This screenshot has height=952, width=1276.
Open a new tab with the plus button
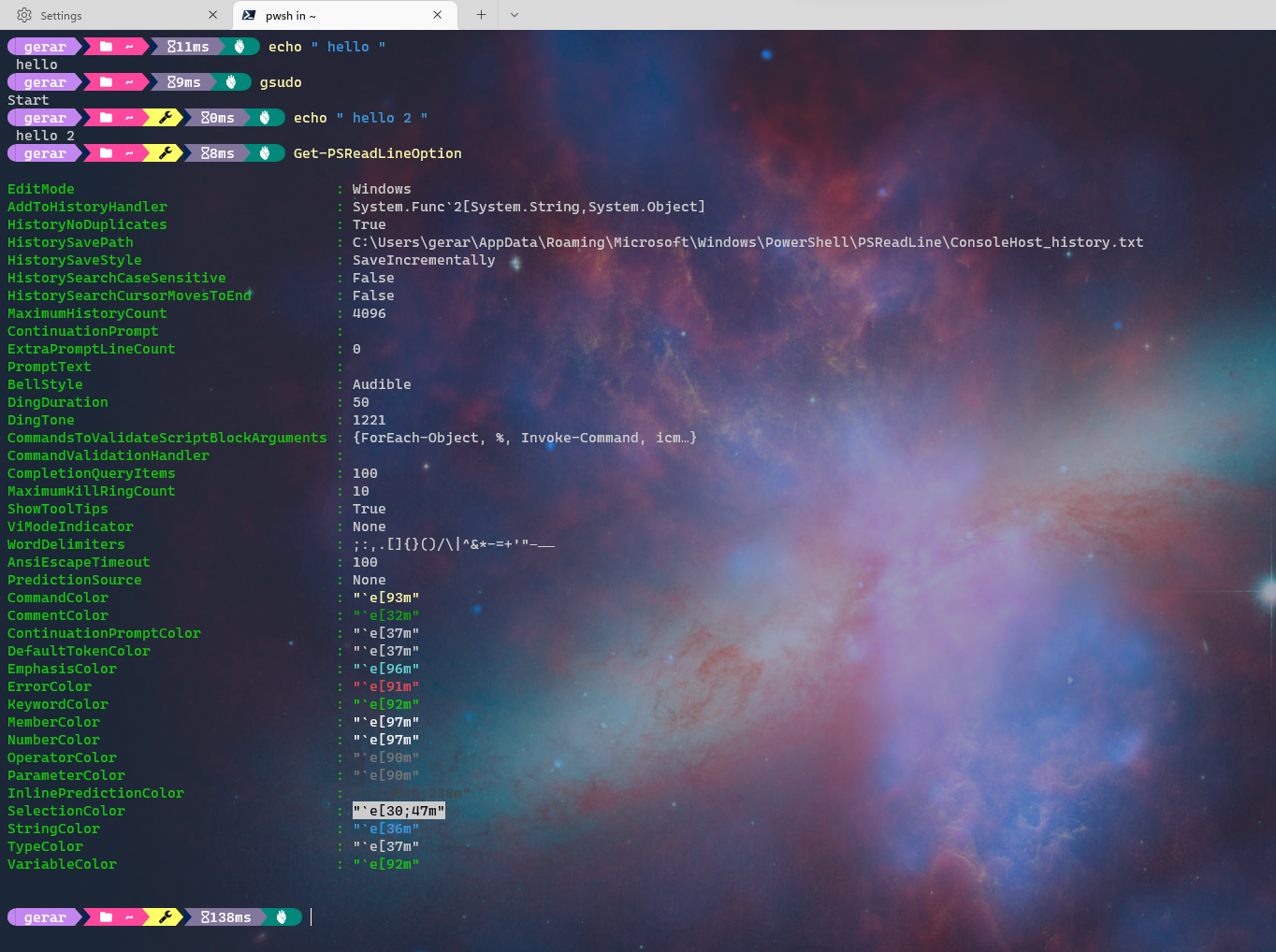[x=480, y=15]
